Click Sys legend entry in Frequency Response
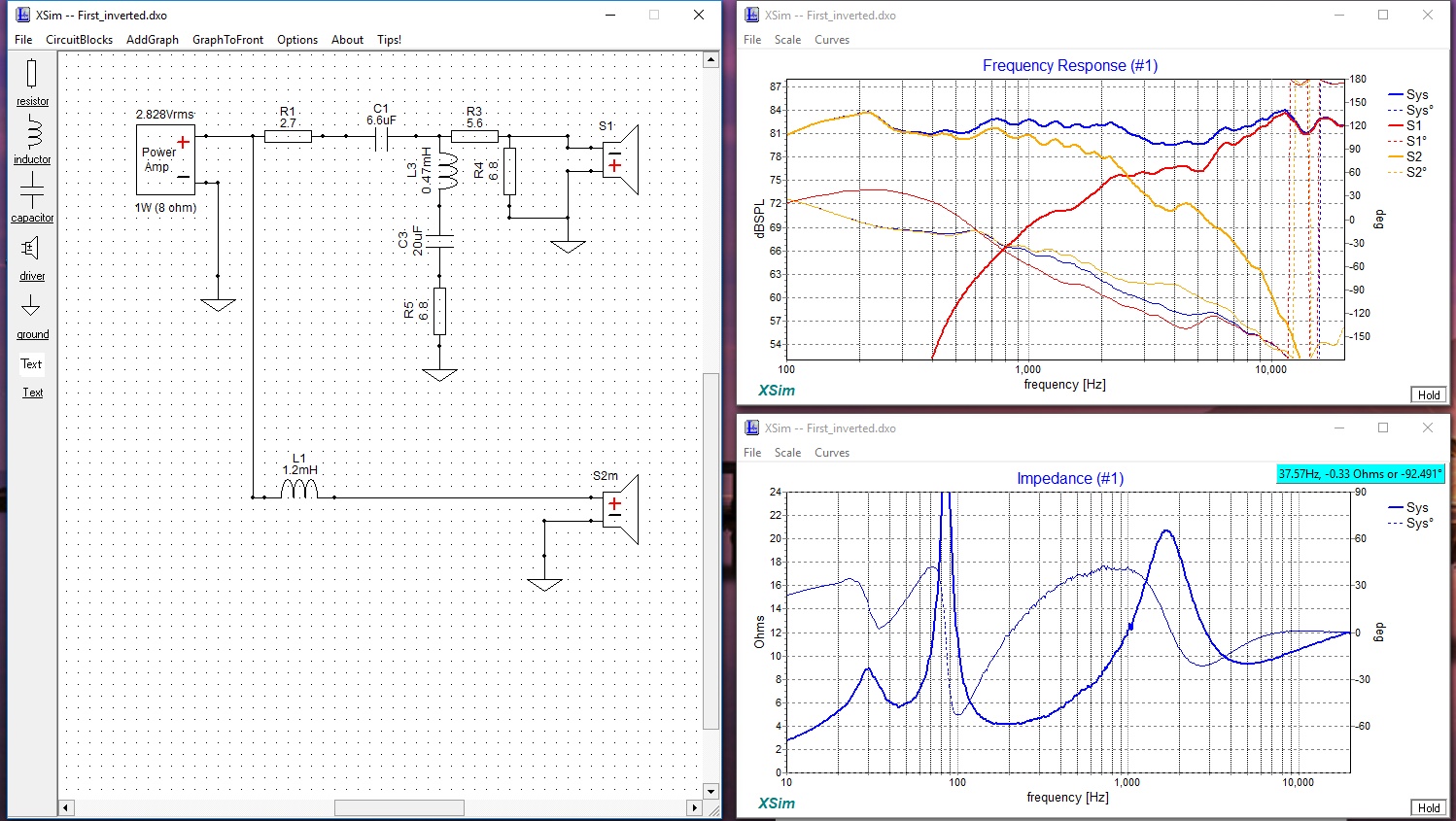The height and width of the screenshot is (821, 1456). pyautogui.click(x=1408, y=95)
